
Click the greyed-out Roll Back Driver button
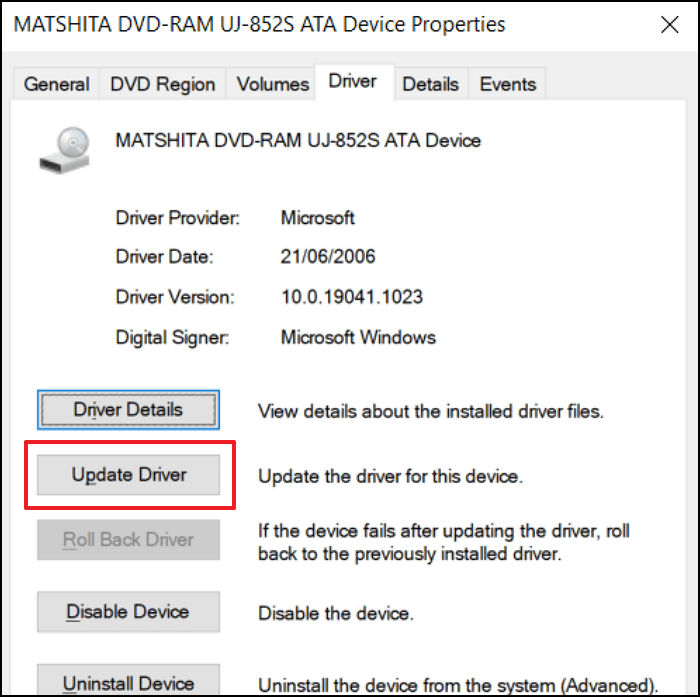[x=128, y=539]
